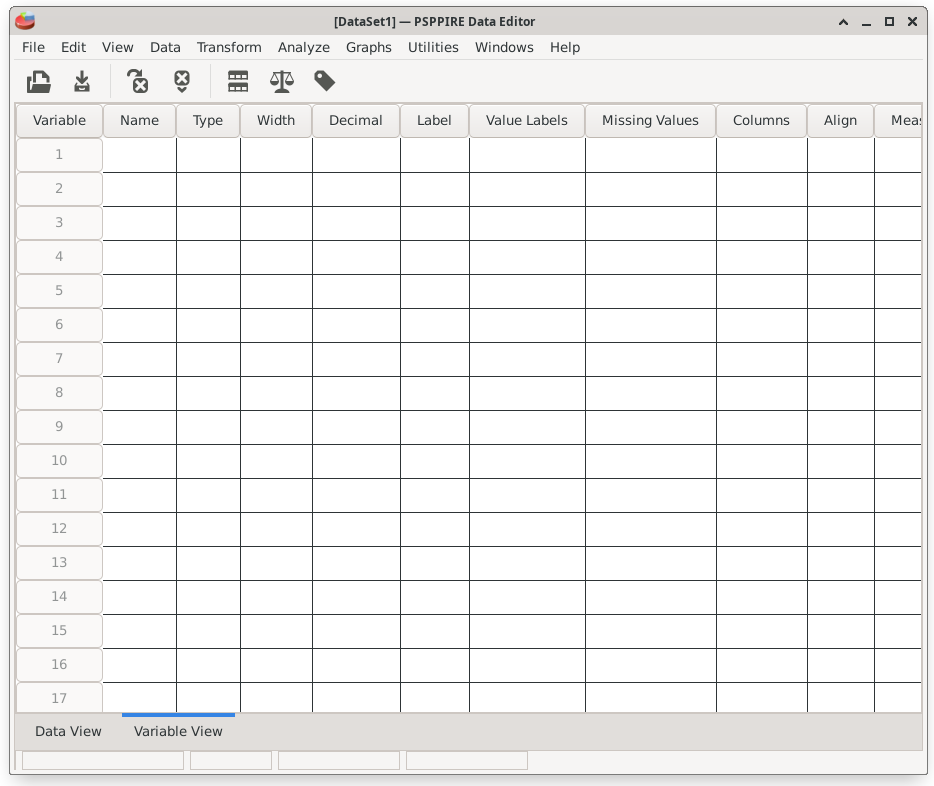Click the Align column header

pyautogui.click(x=840, y=120)
